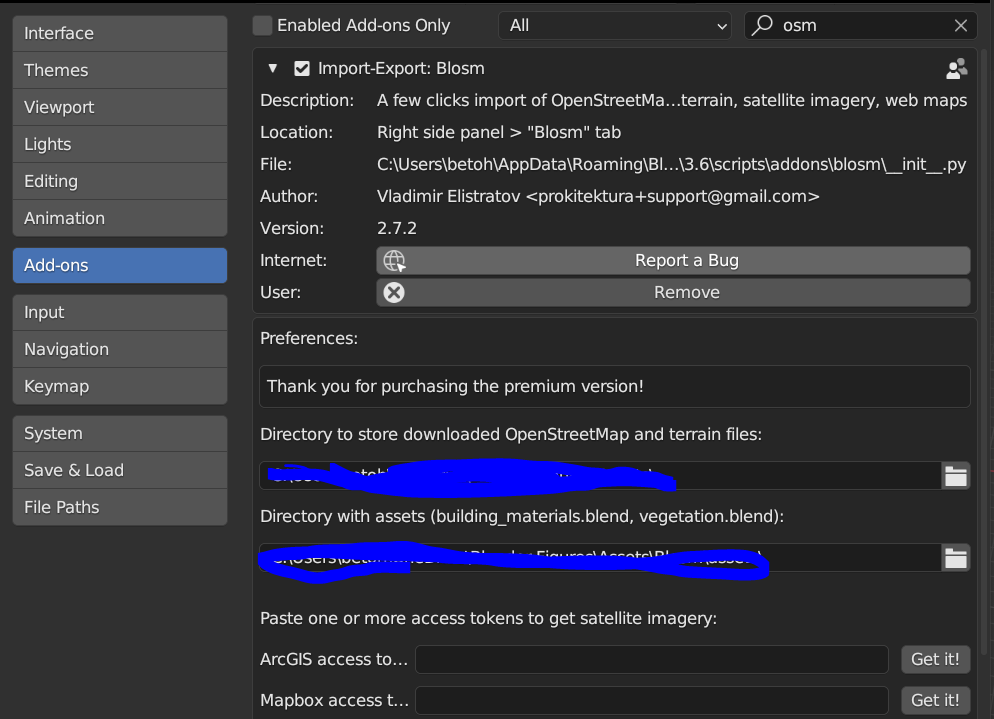Enable the Enabled Add-ons Only filter

261,24
